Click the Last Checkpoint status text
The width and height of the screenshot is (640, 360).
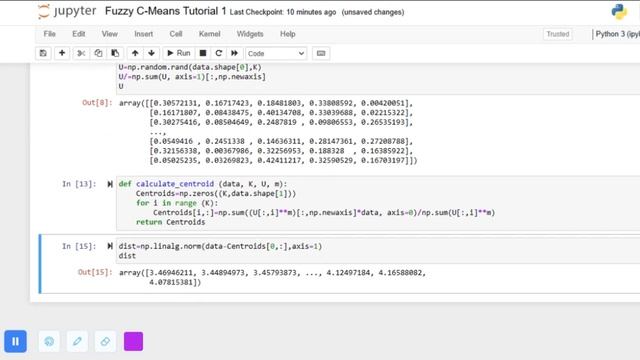tap(283, 12)
